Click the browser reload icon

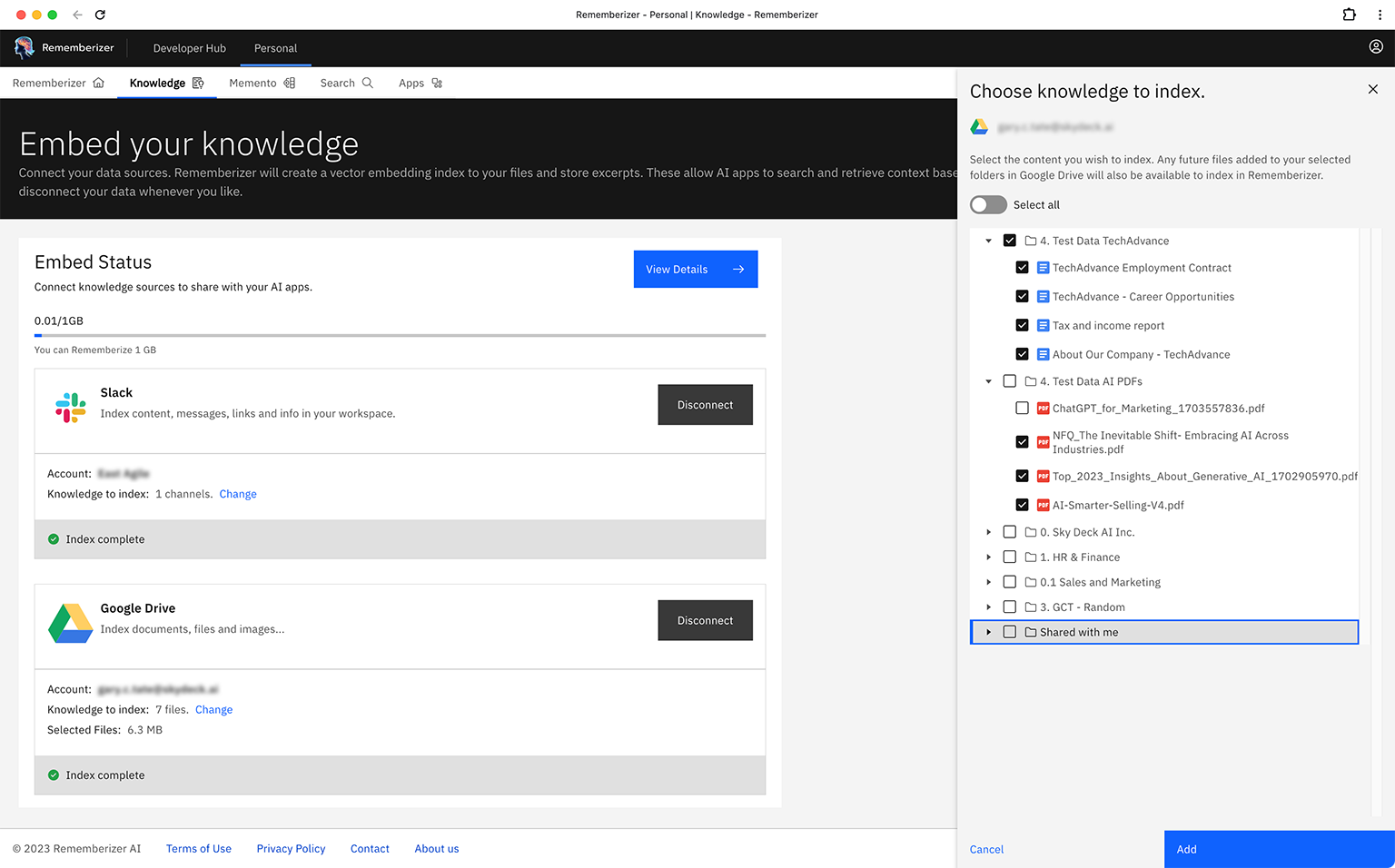[100, 15]
